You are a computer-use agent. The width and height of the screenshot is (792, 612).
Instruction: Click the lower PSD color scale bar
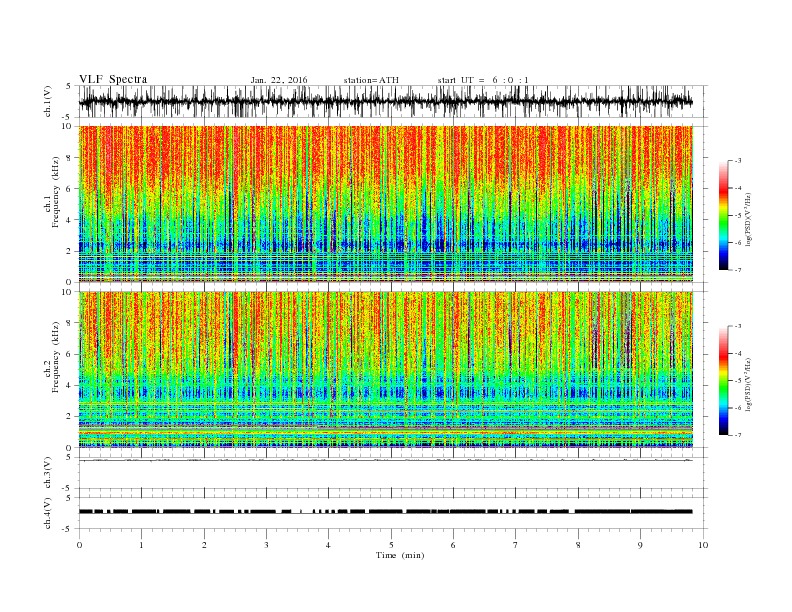tap(724, 381)
